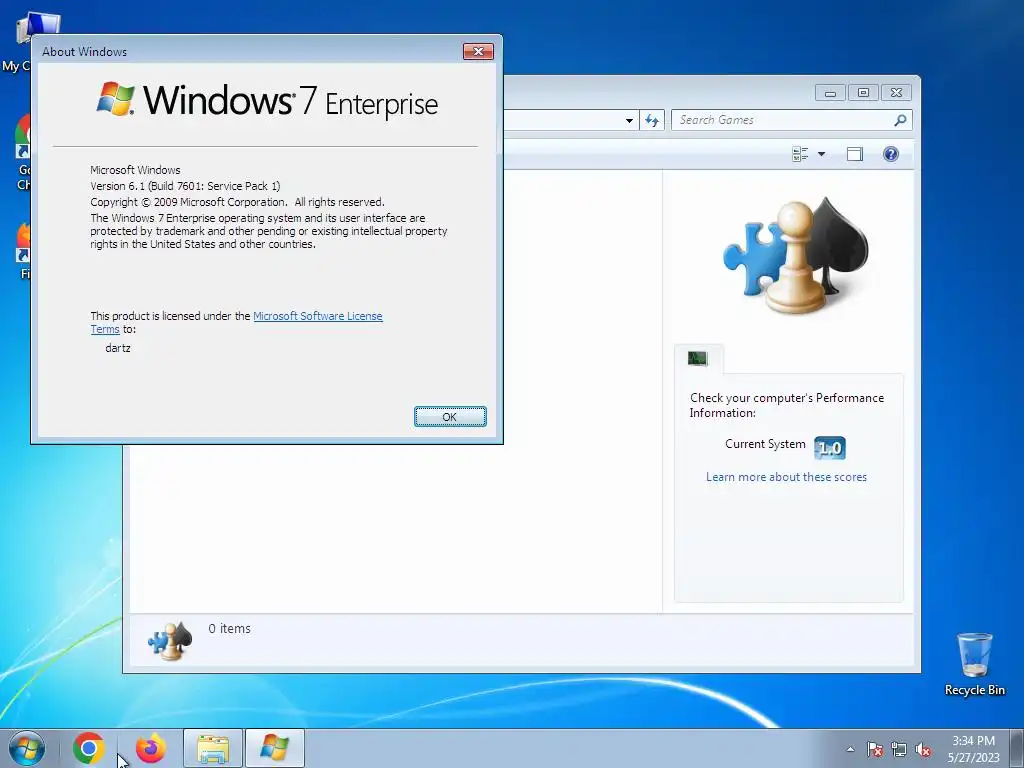1024x768 pixels.
Task: Select the Google Chrome desktop shortcut
Action: [23, 152]
